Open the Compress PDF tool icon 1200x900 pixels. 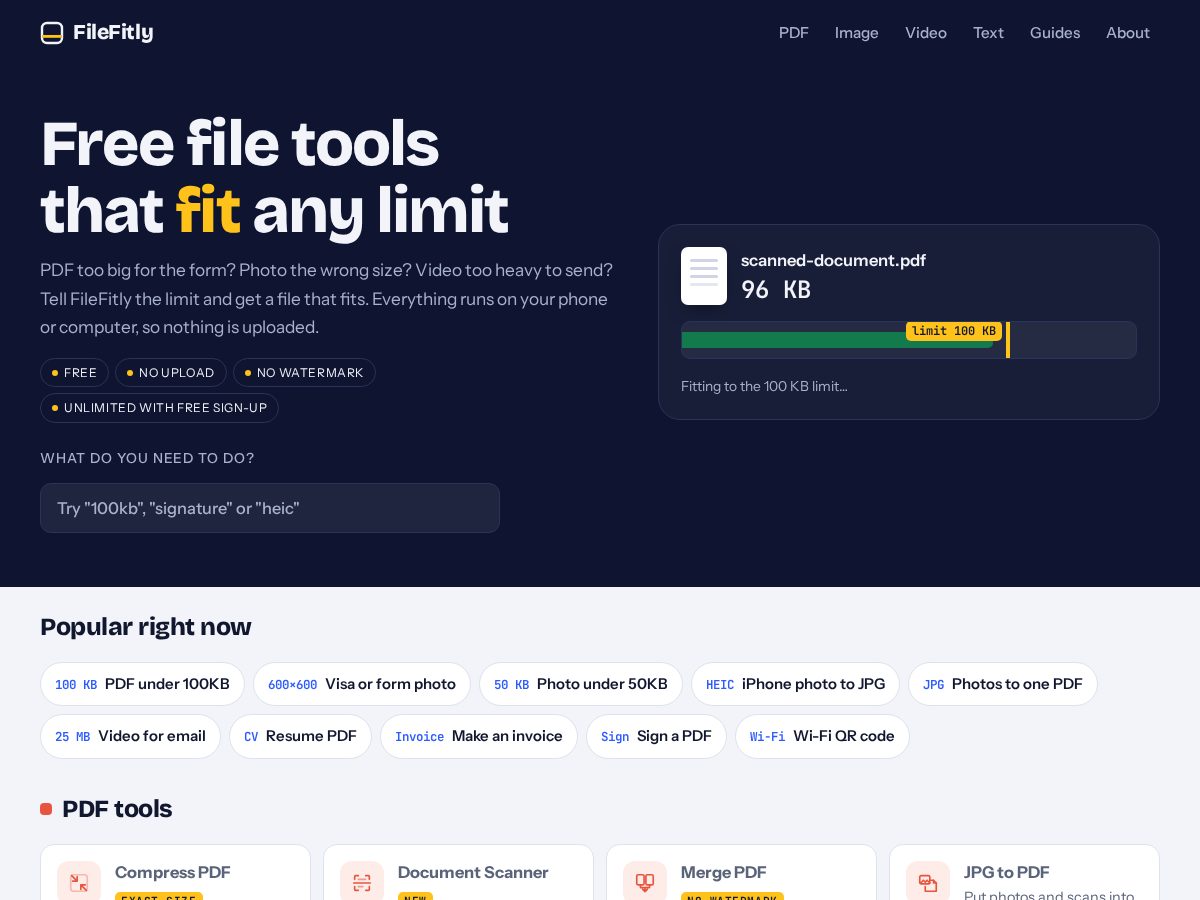point(79,883)
